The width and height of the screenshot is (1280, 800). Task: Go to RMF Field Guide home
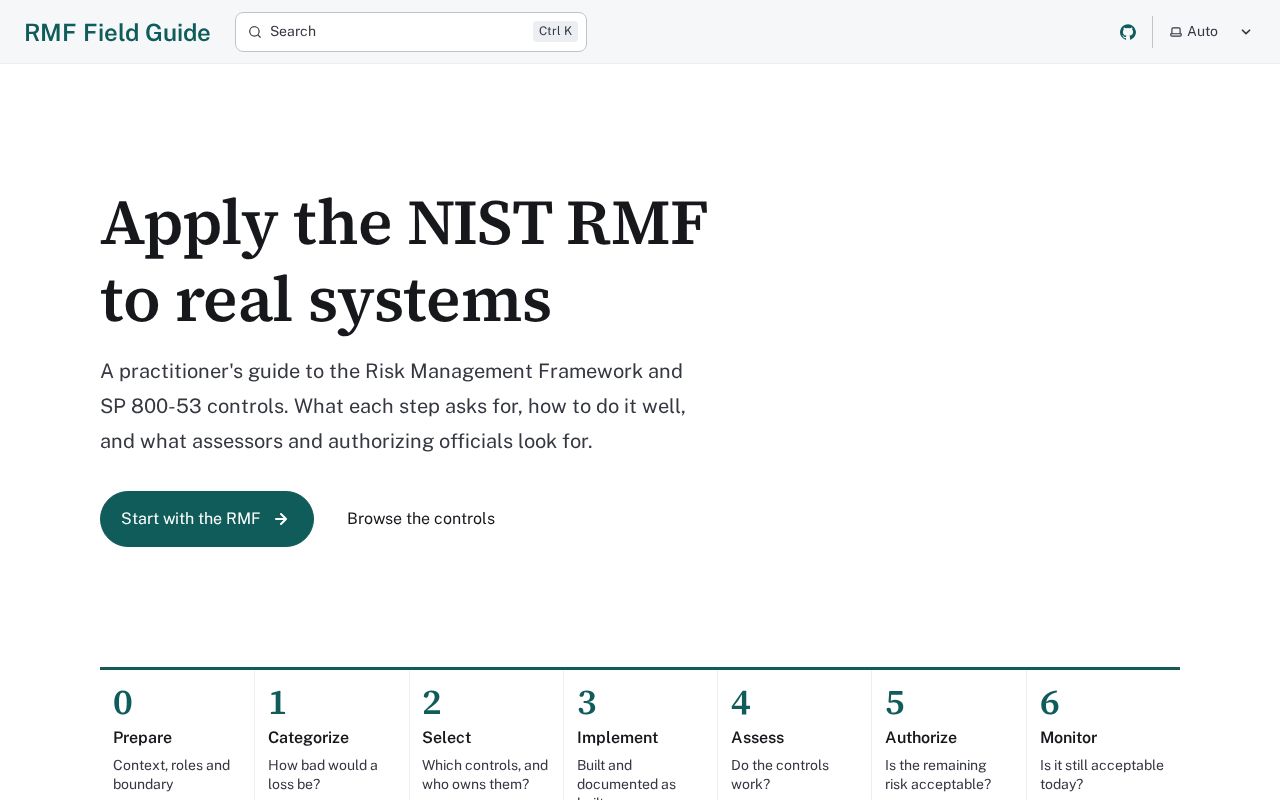(x=117, y=32)
